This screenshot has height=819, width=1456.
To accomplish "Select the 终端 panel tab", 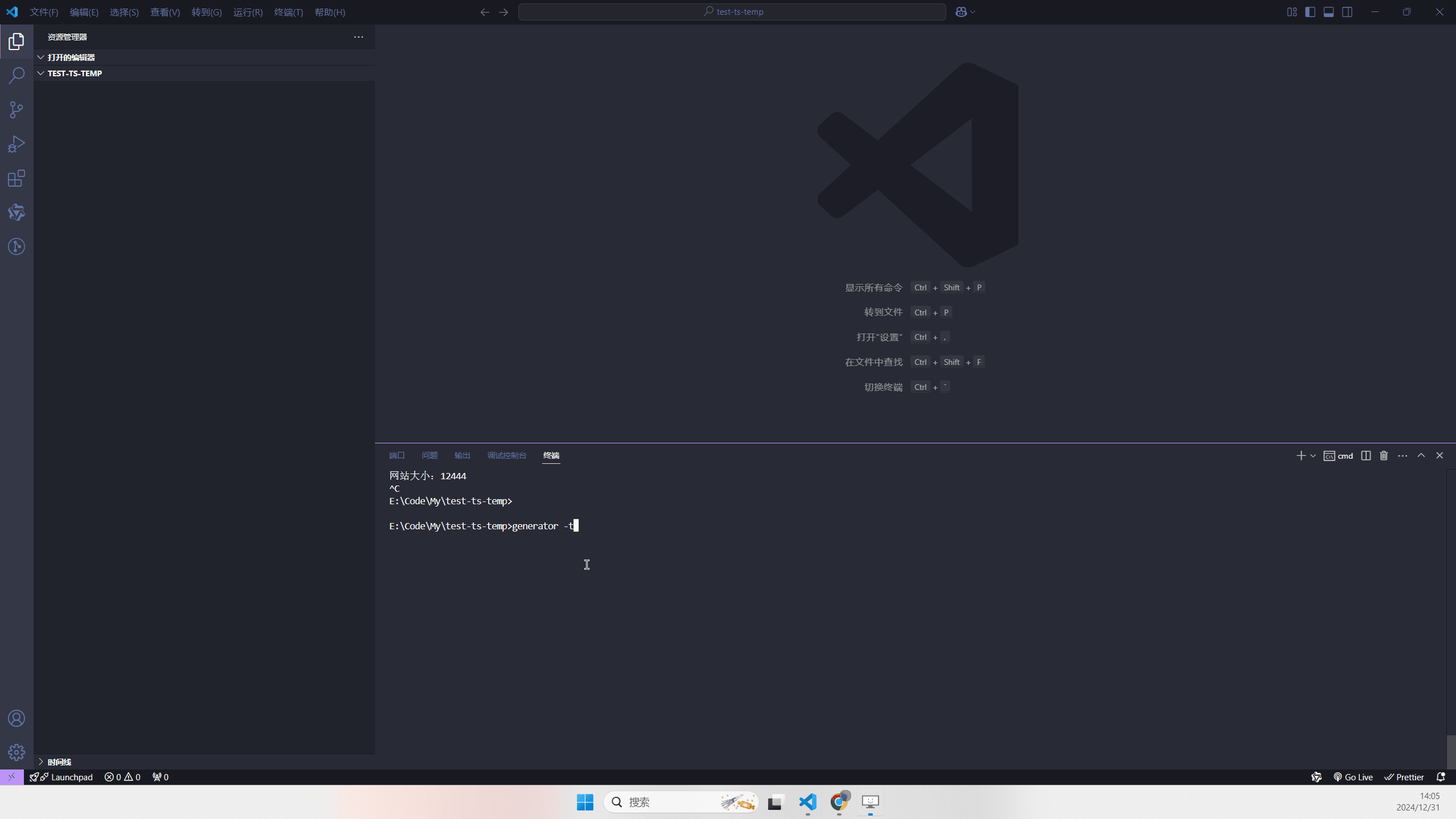I will pos(551,455).
